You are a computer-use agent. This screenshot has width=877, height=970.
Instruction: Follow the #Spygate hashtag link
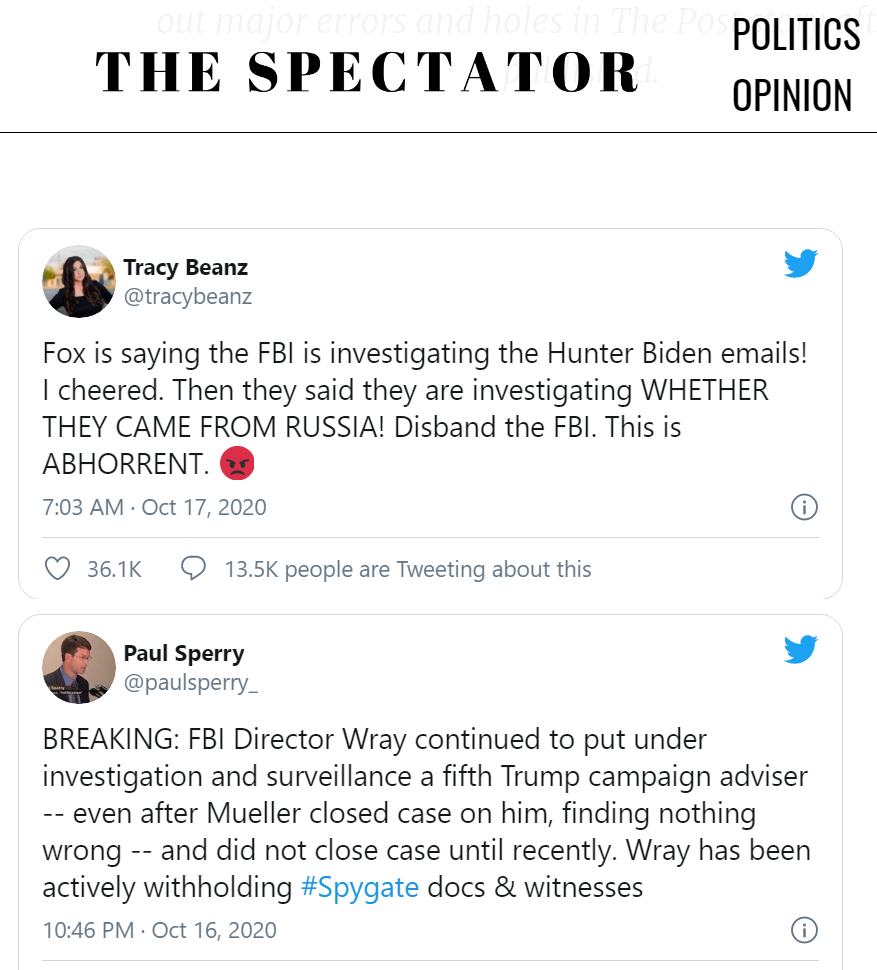coord(359,887)
